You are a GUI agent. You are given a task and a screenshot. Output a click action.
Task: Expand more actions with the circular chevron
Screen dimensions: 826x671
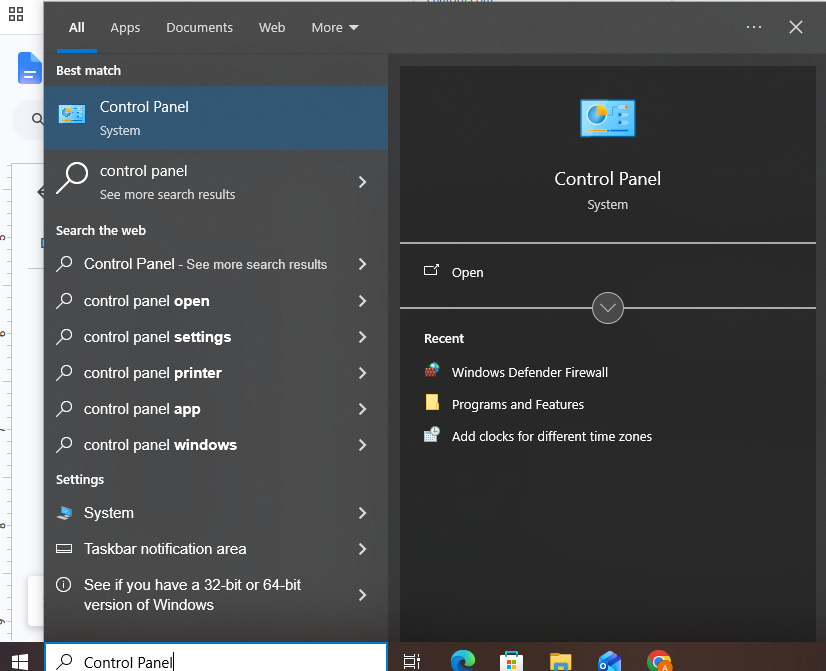point(607,308)
